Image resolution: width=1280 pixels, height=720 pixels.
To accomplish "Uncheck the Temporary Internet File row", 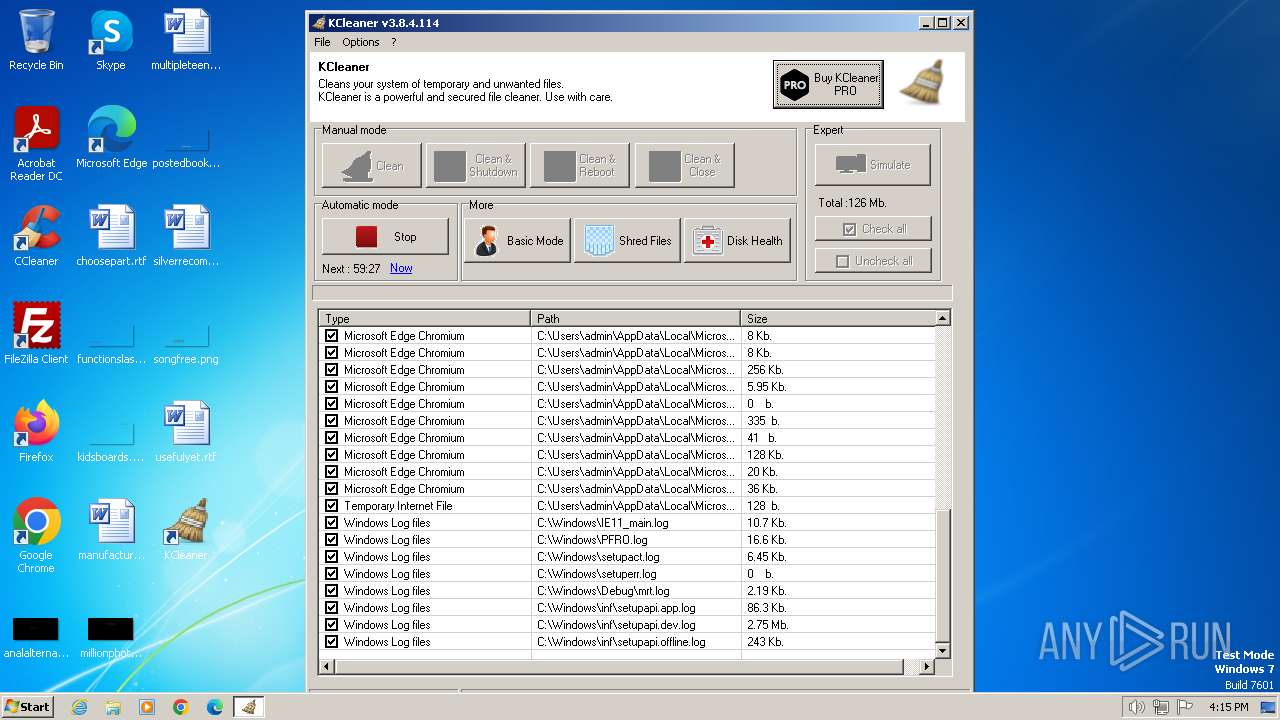I will (332, 506).
